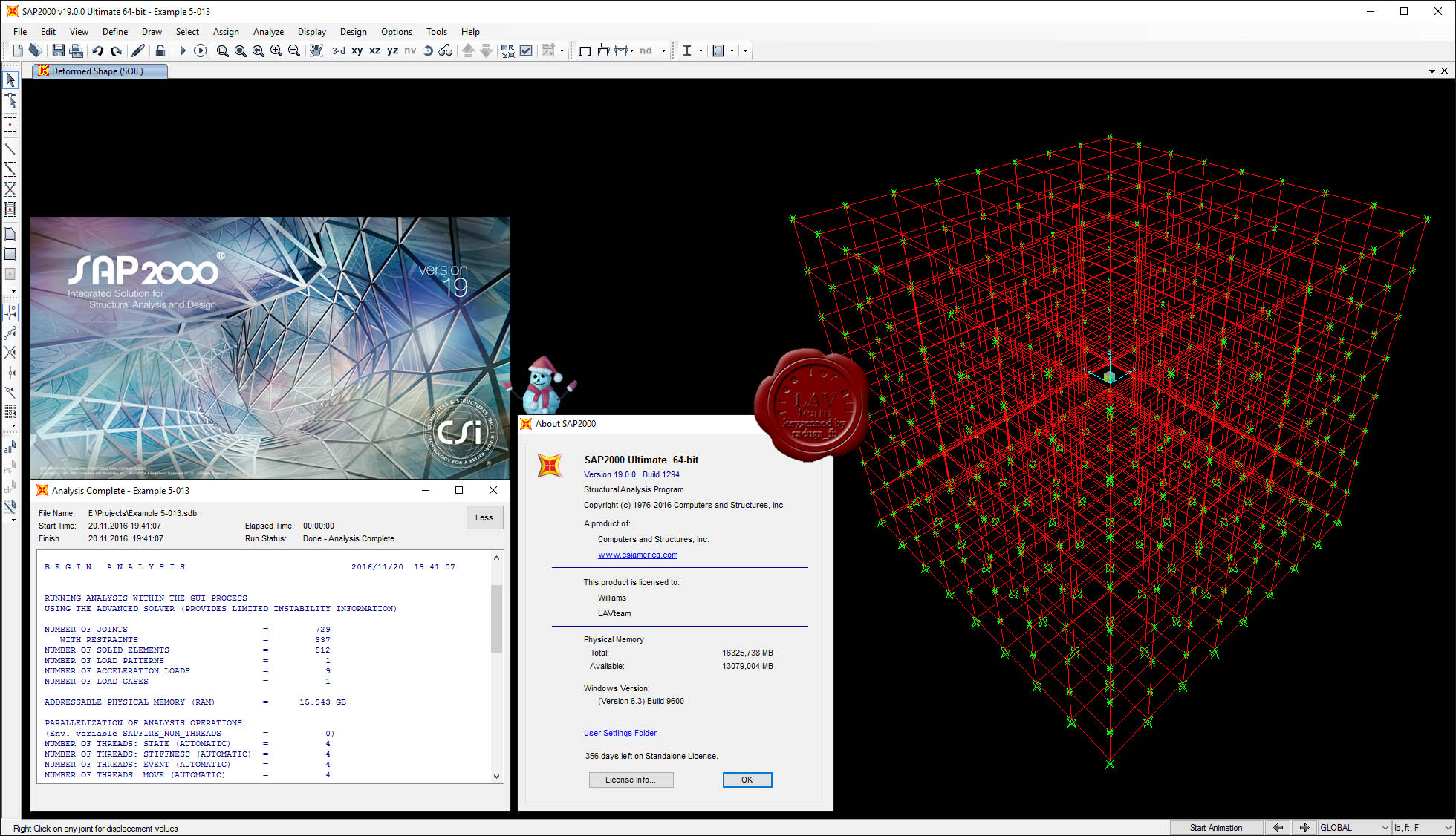Image resolution: width=1456 pixels, height=836 pixels.
Task: Click the Rotate 3D view icon
Action: click(x=428, y=50)
